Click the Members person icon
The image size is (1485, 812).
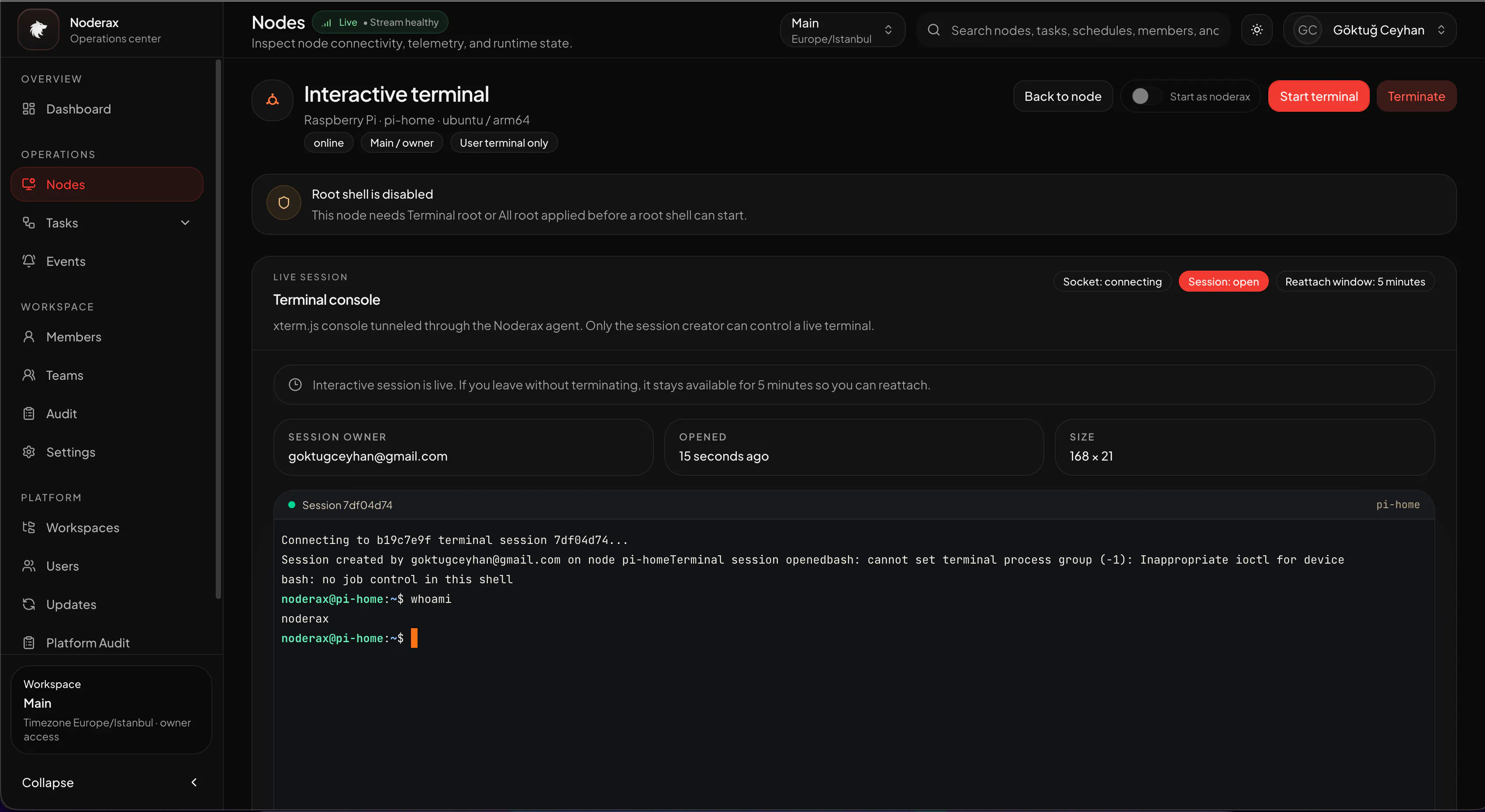[x=29, y=337]
